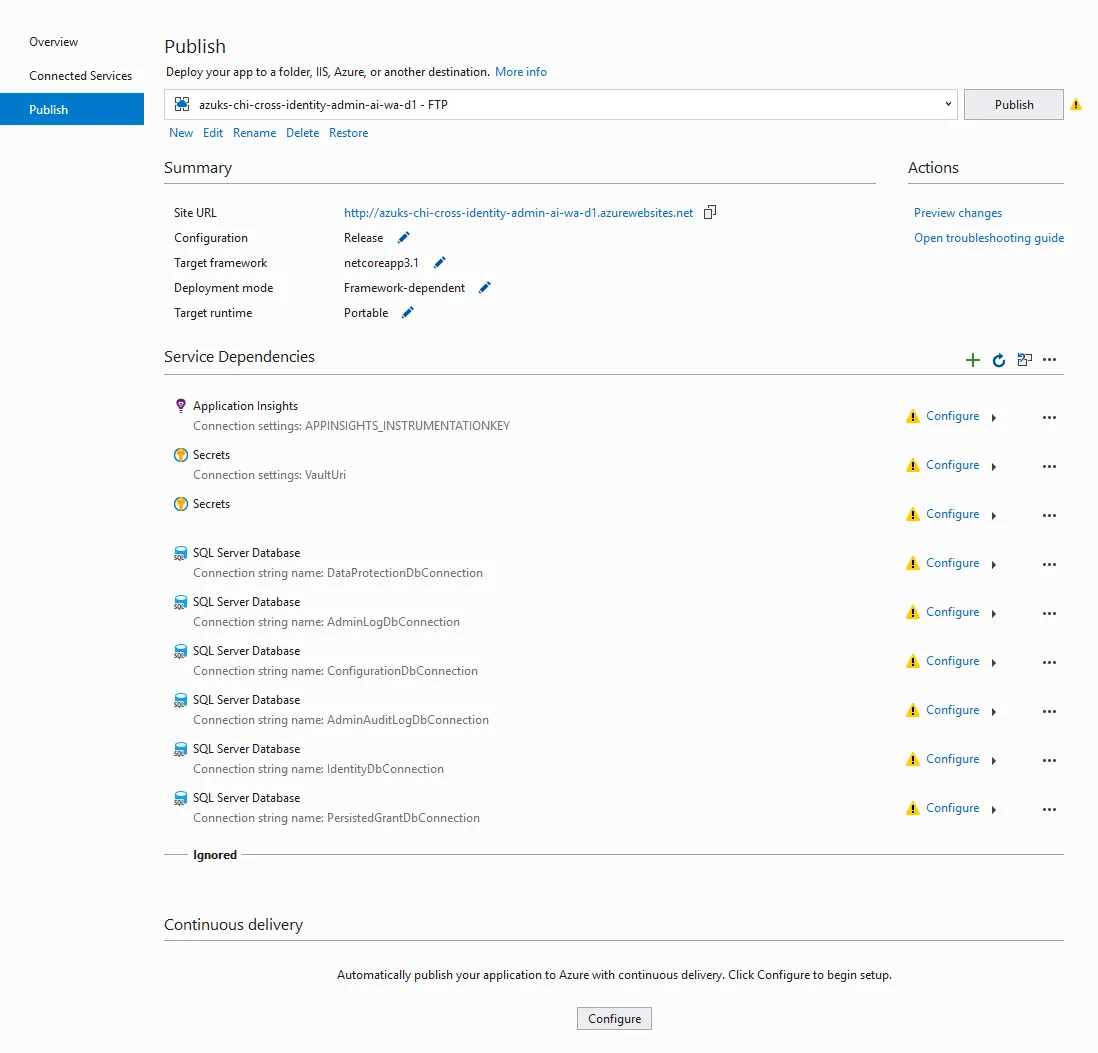Screen dimensions: 1098x1053
Task: Edit the Portable target runtime pencil
Action: [x=407, y=313]
